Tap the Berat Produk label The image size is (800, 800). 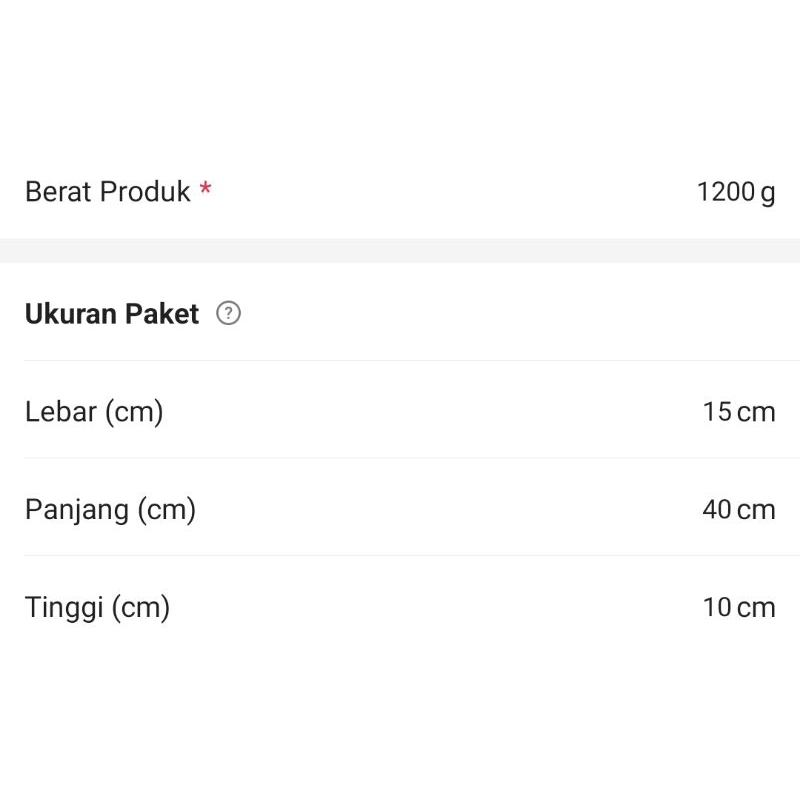point(107,192)
